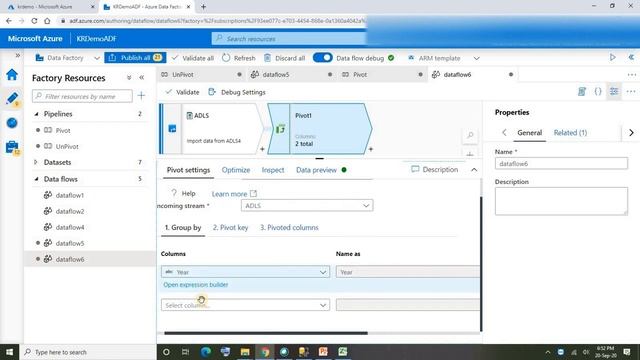Select the 1. Group by step
The width and height of the screenshot is (640, 360).
click(x=183, y=228)
